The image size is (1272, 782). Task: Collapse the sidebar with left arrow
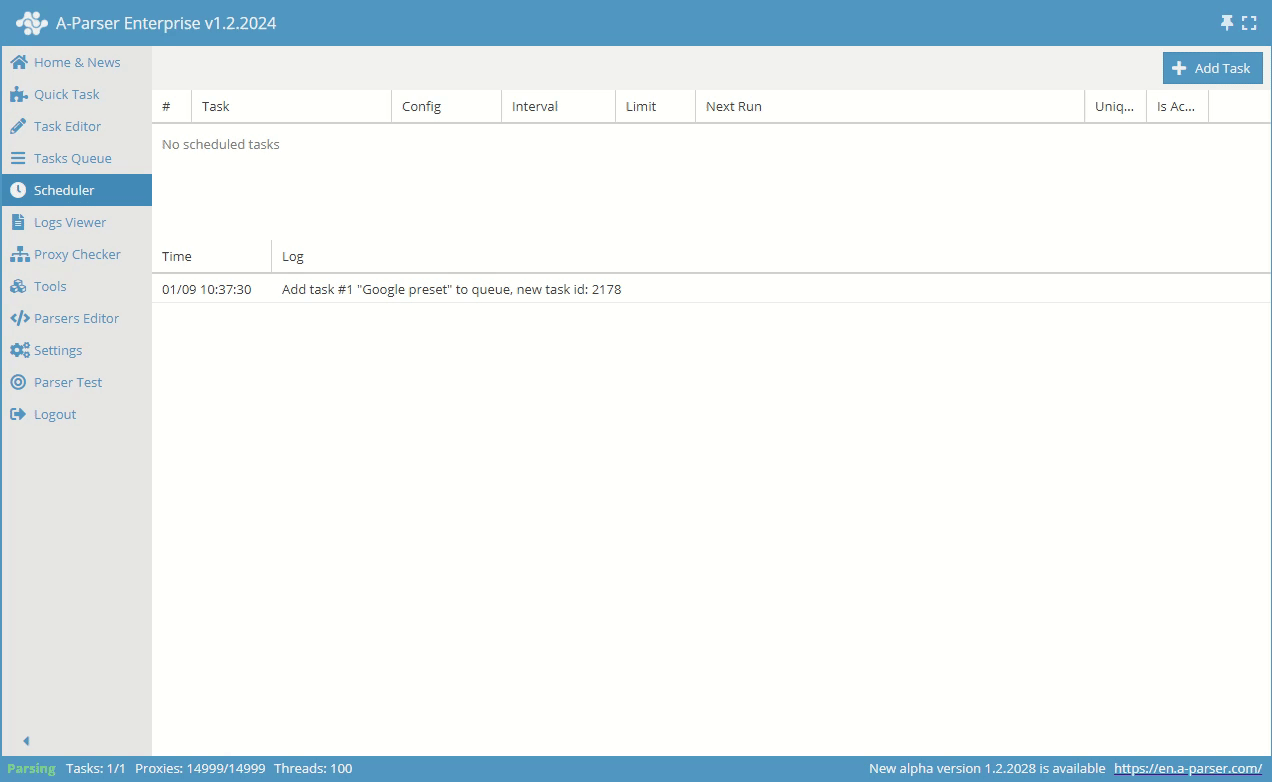point(26,741)
